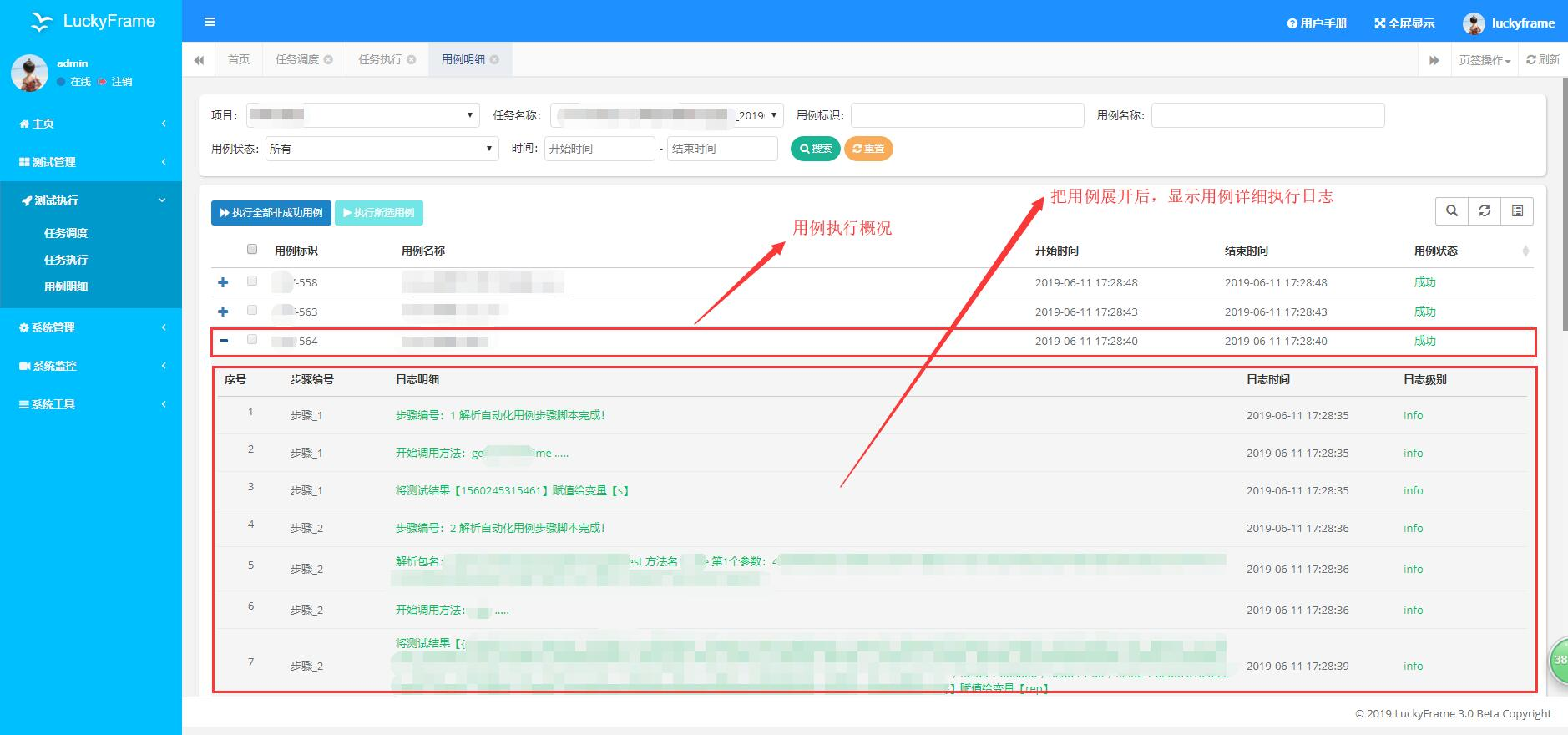Tick checkbox for case -558
Screen dimensions: 1568x735
point(252,281)
